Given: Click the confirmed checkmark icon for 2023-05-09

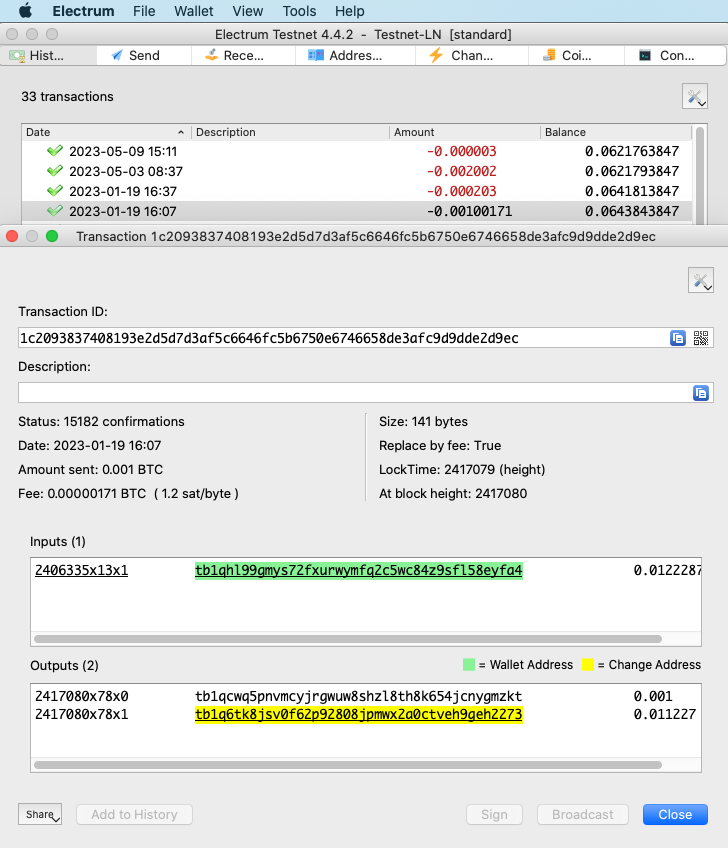Looking at the screenshot, I should tap(55, 151).
